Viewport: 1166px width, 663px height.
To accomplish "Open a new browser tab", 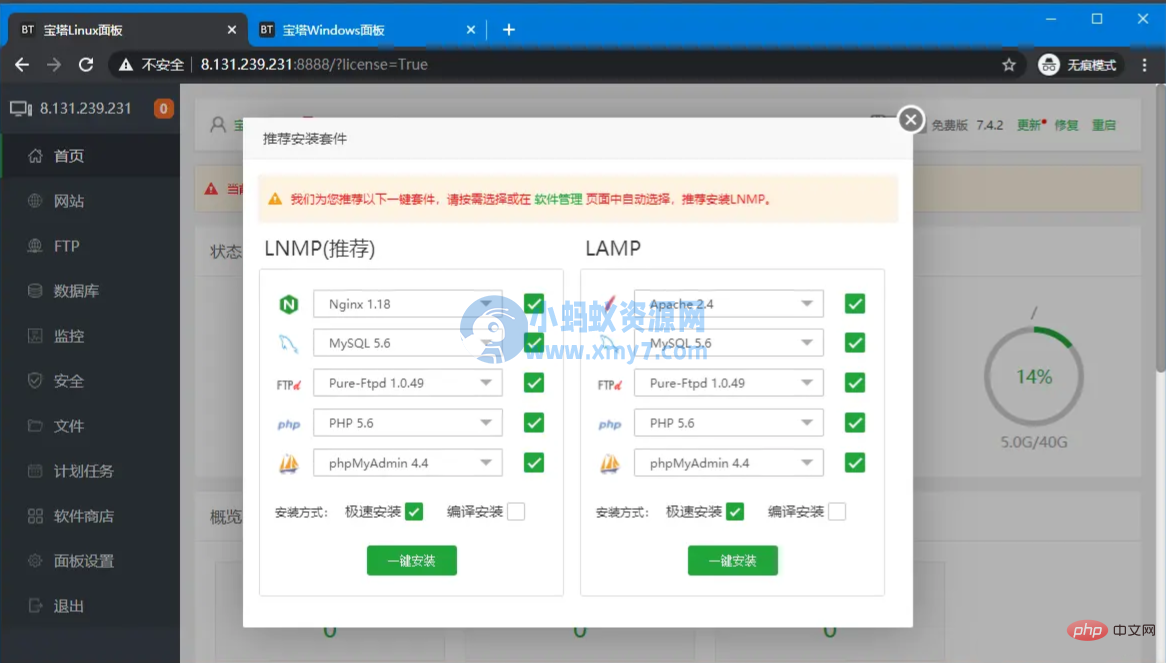I will [509, 30].
